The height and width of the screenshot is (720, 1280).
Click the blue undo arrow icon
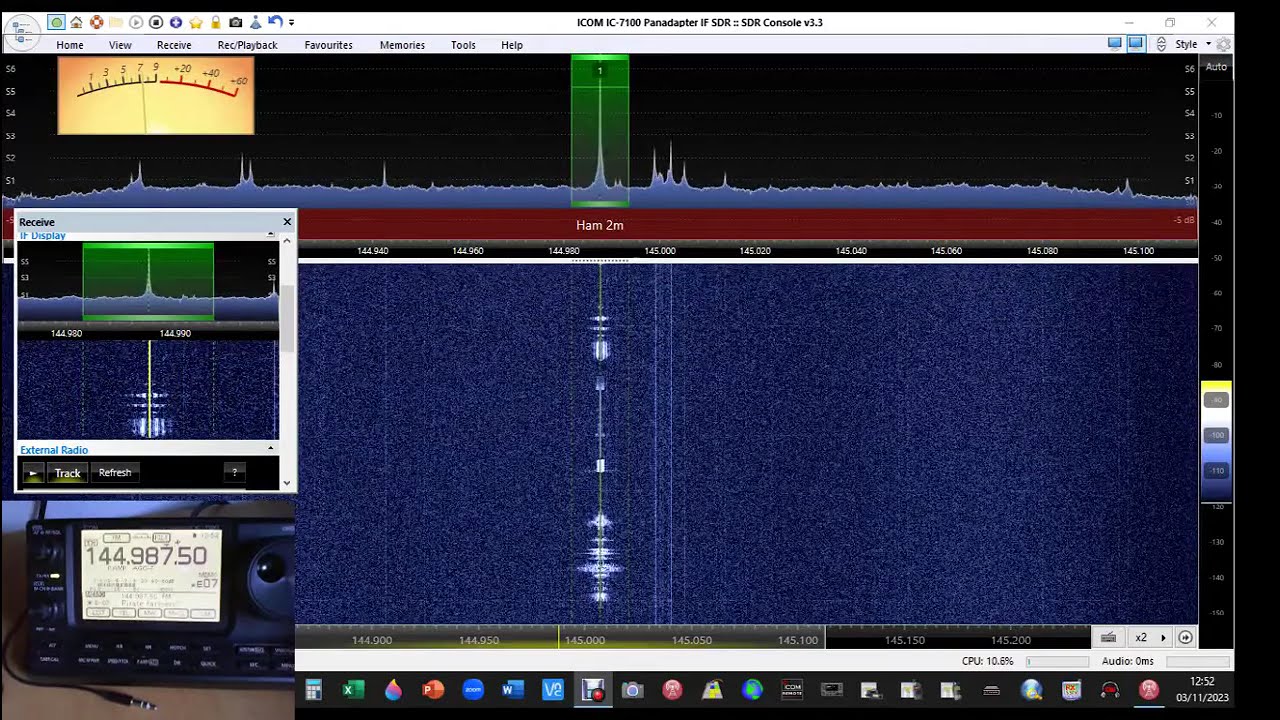coord(274,21)
